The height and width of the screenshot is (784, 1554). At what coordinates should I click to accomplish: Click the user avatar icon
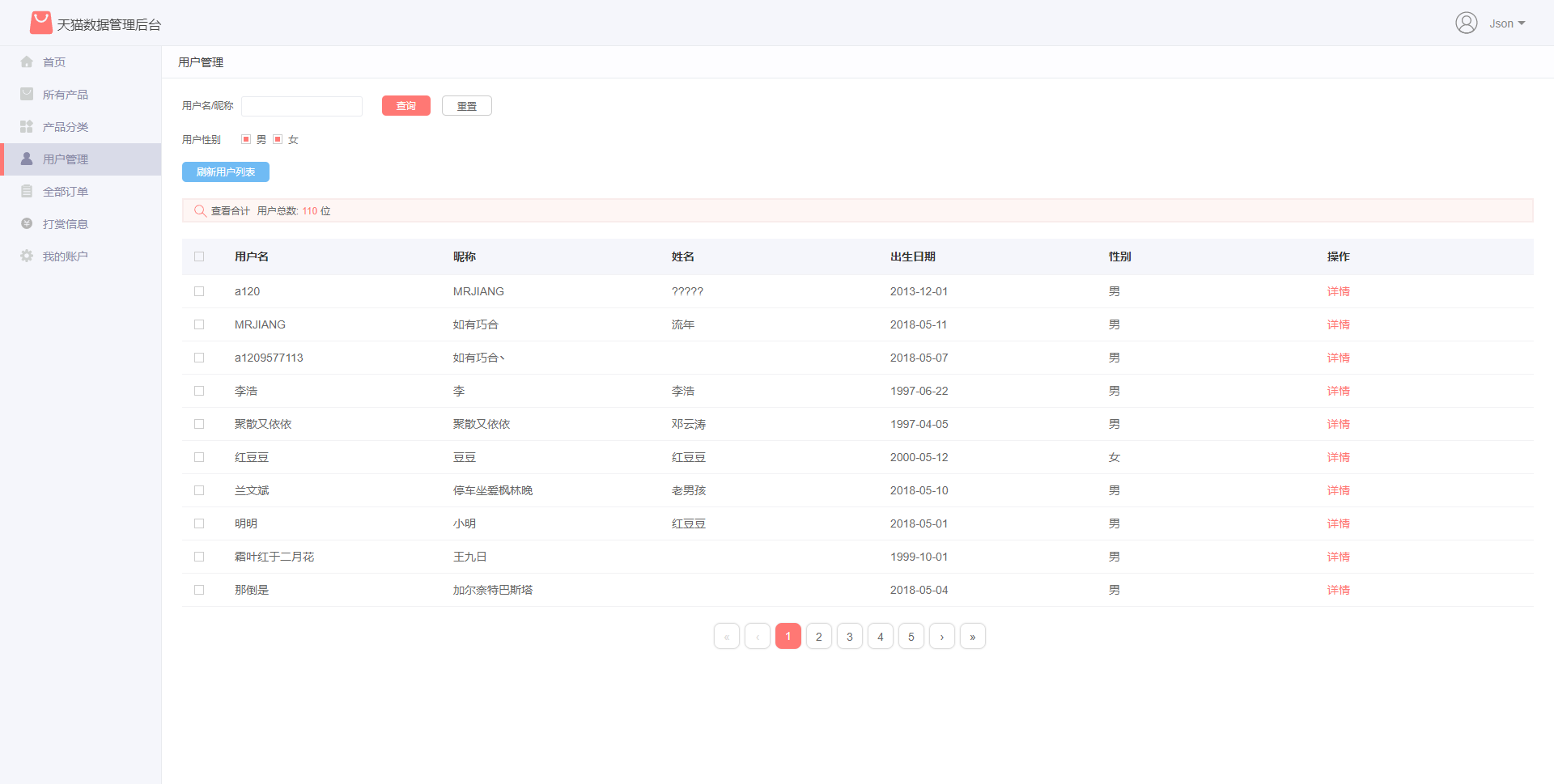pos(1467,23)
